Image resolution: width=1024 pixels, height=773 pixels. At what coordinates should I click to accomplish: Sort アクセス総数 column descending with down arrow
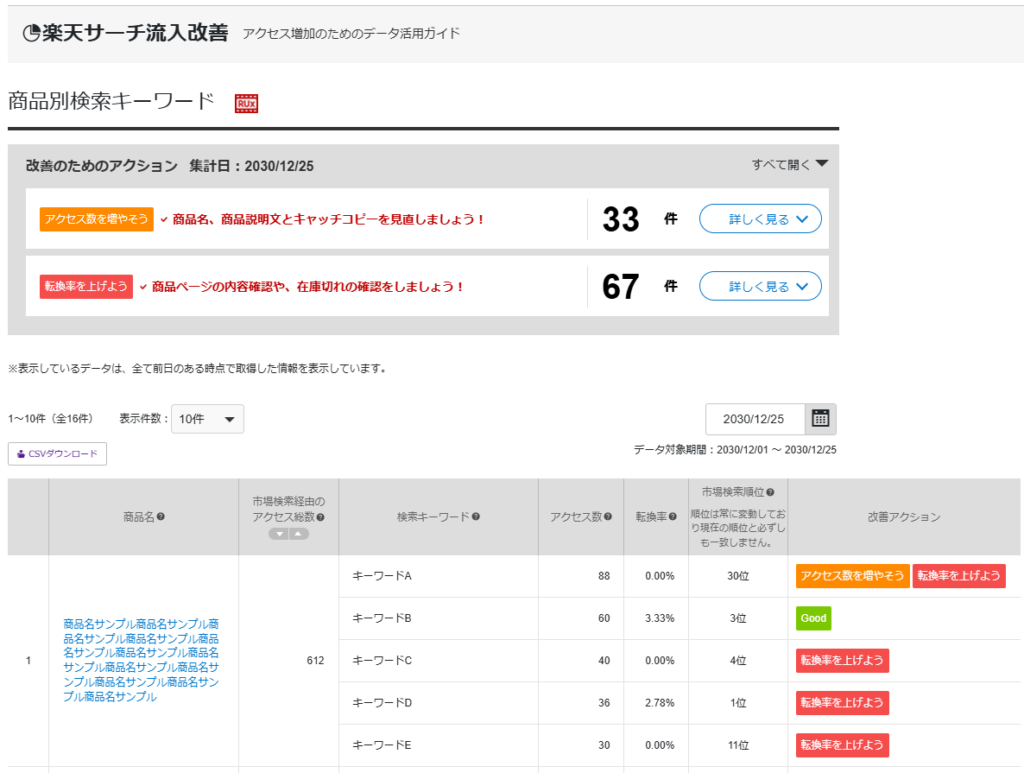coord(278,534)
